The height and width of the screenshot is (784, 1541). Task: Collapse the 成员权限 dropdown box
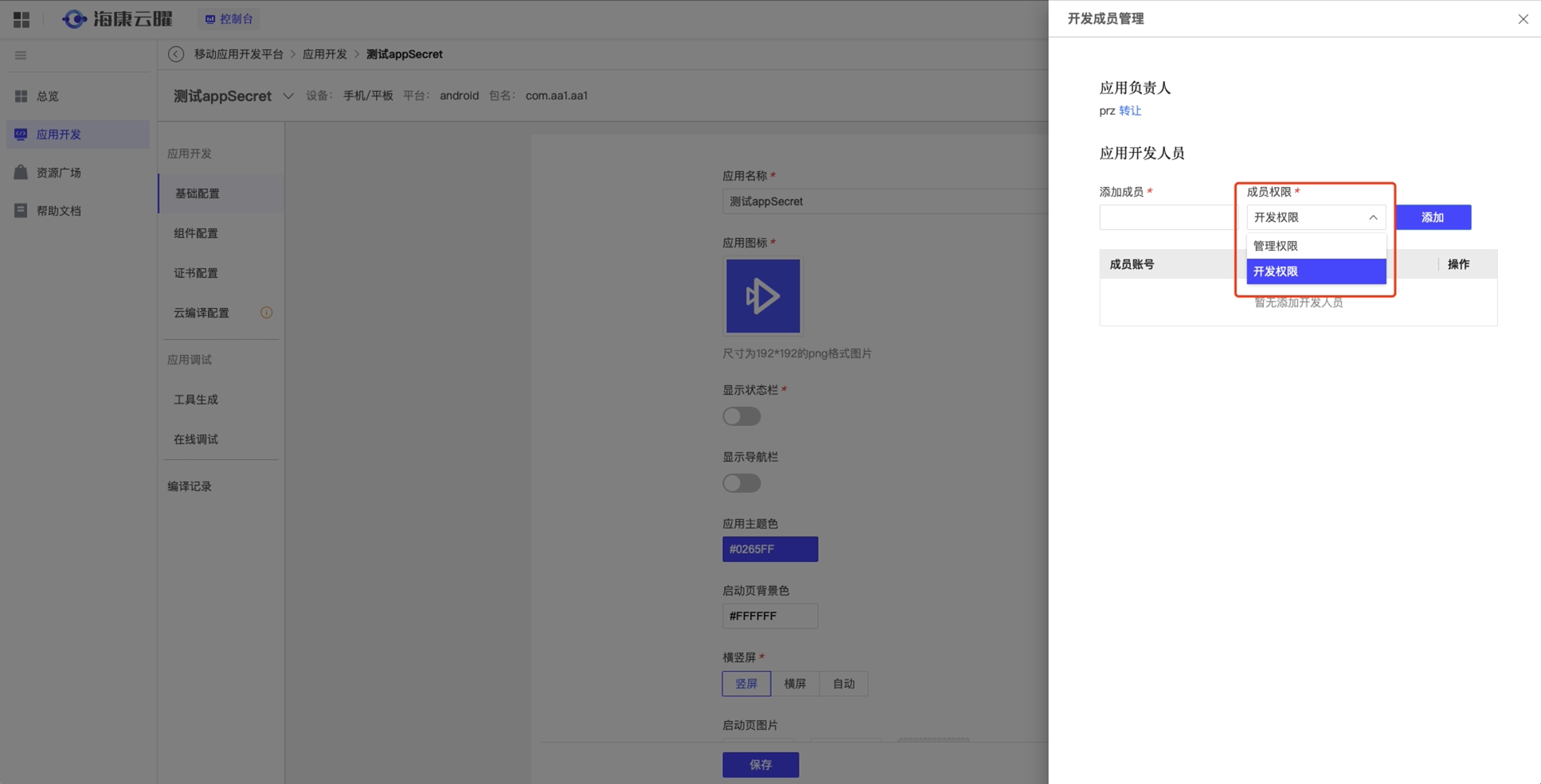point(1316,217)
